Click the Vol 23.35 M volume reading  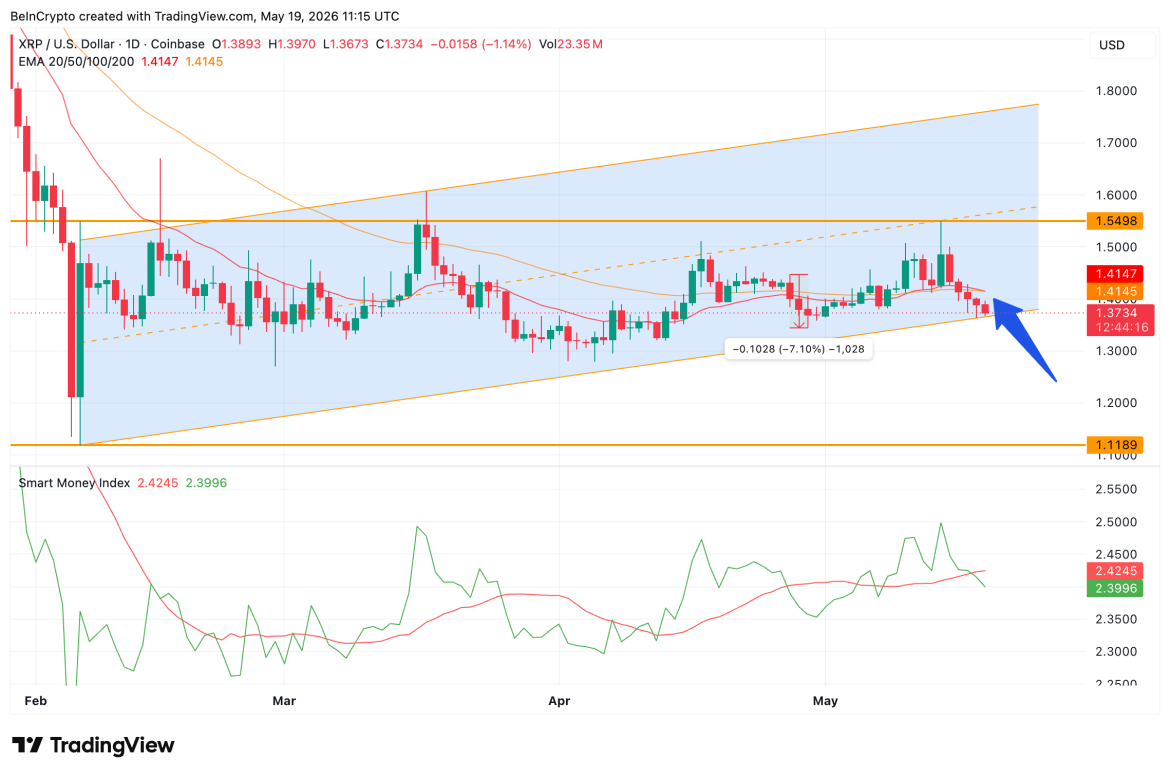point(571,44)
